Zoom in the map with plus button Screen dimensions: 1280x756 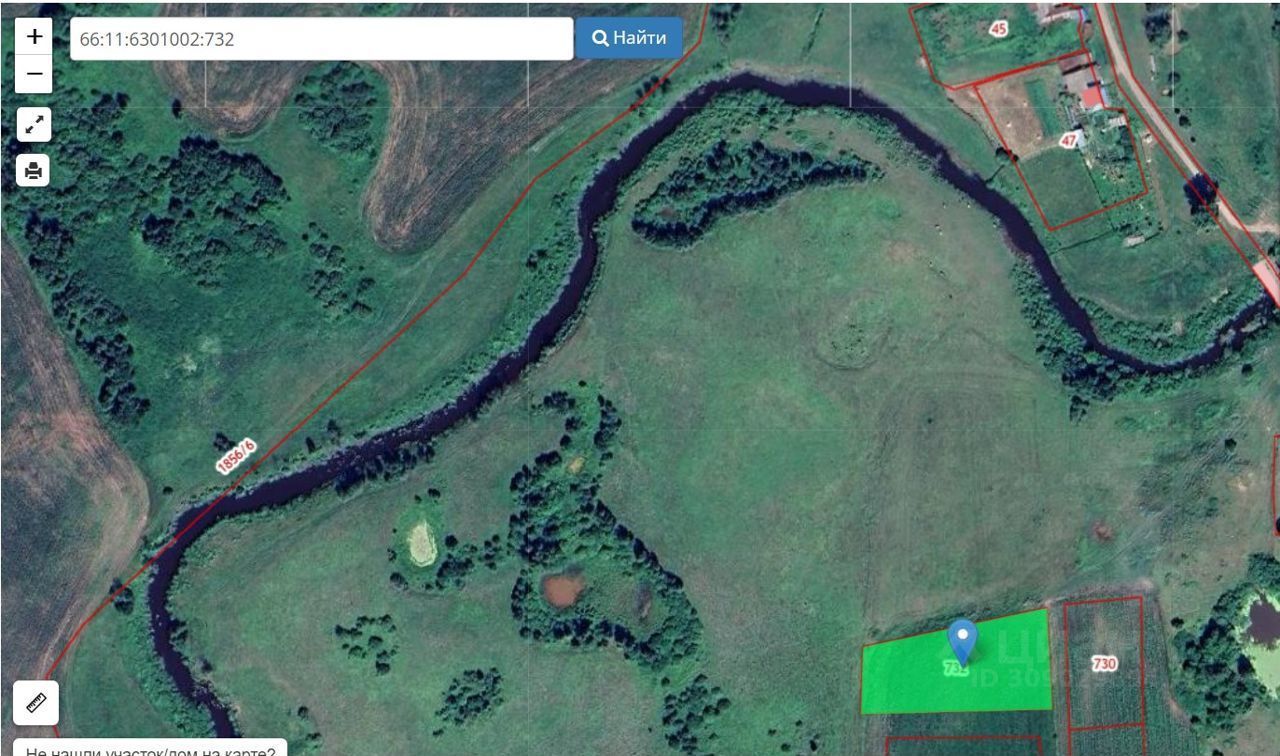[34, 37]
